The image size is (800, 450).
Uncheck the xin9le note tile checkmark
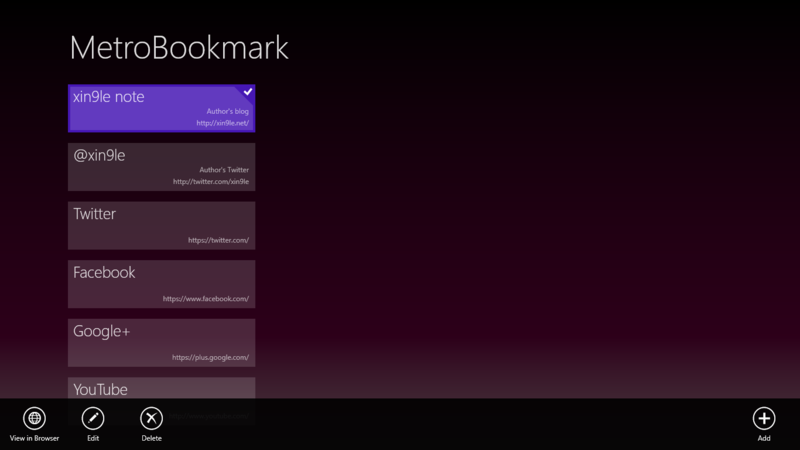point(247,92)
